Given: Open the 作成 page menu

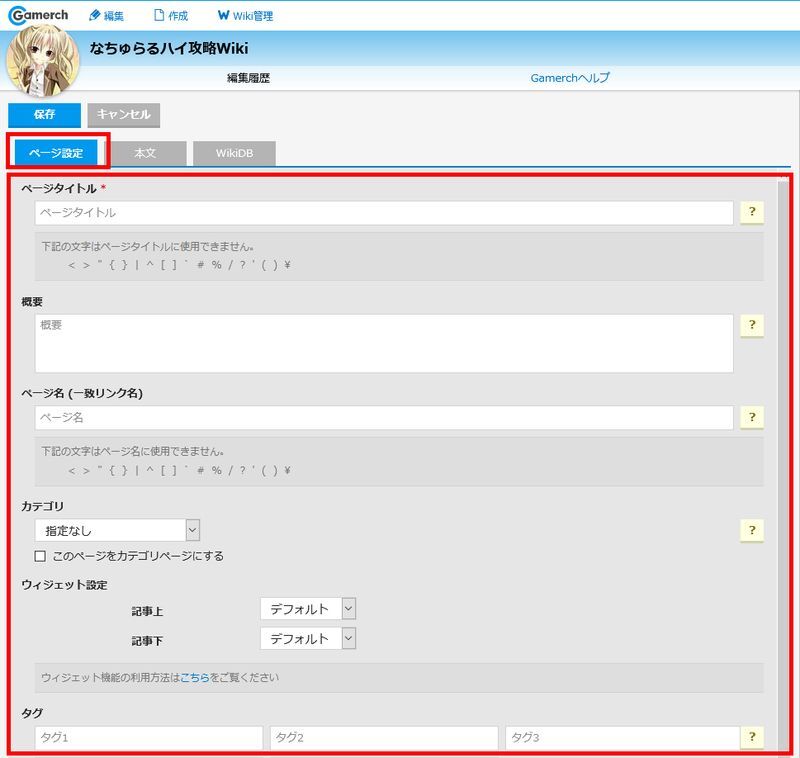Looking at the screenshot, I should [171, 16].
